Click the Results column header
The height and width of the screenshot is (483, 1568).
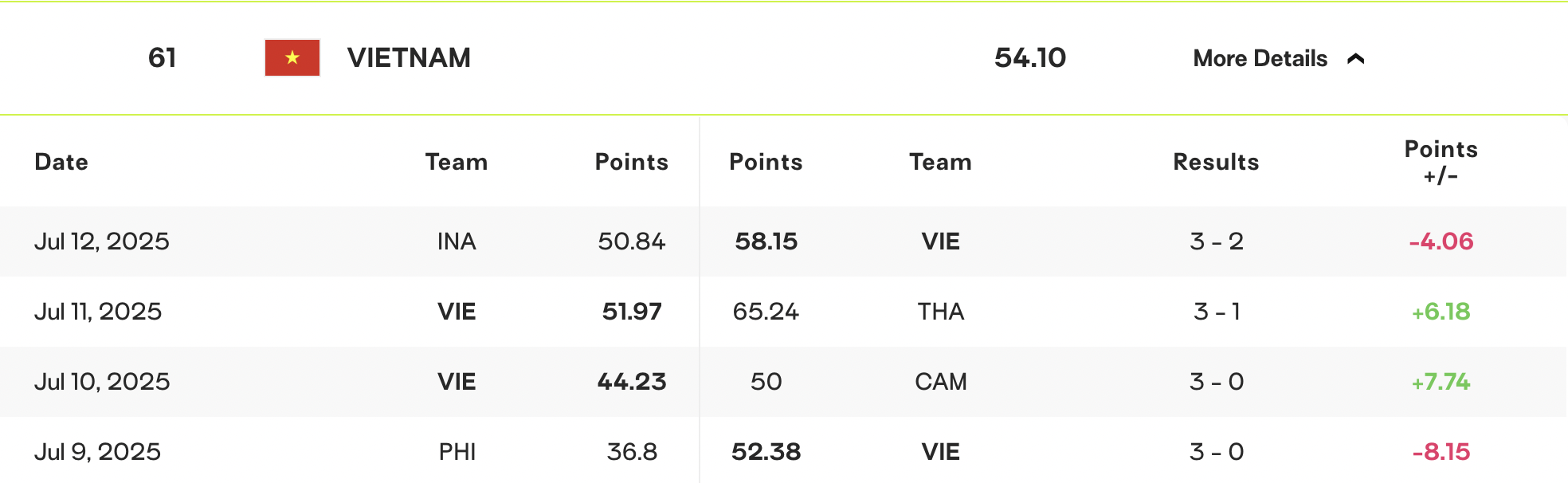tap(1216, 162)
